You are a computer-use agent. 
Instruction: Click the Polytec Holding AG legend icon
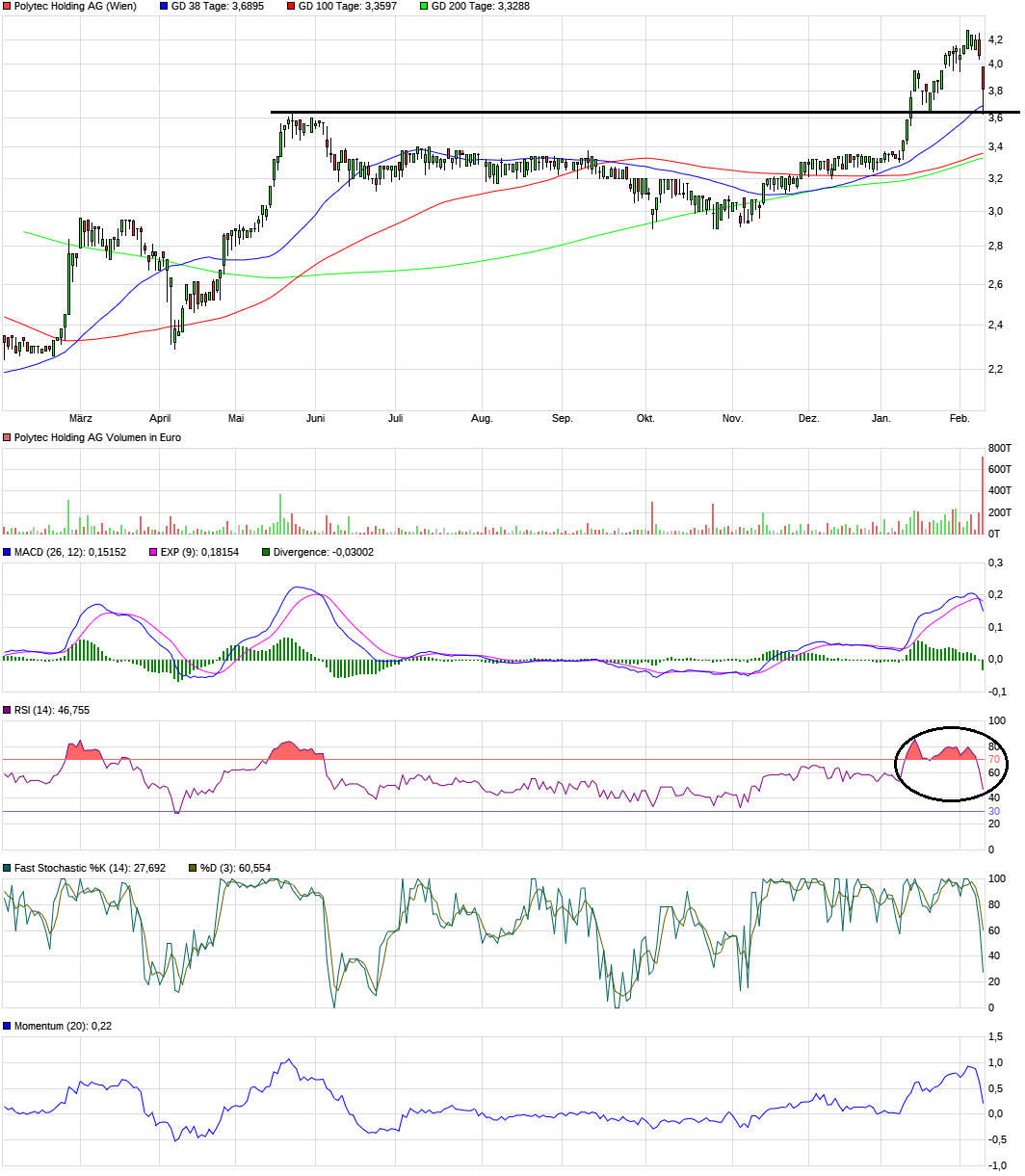click(x=7, y=8)
